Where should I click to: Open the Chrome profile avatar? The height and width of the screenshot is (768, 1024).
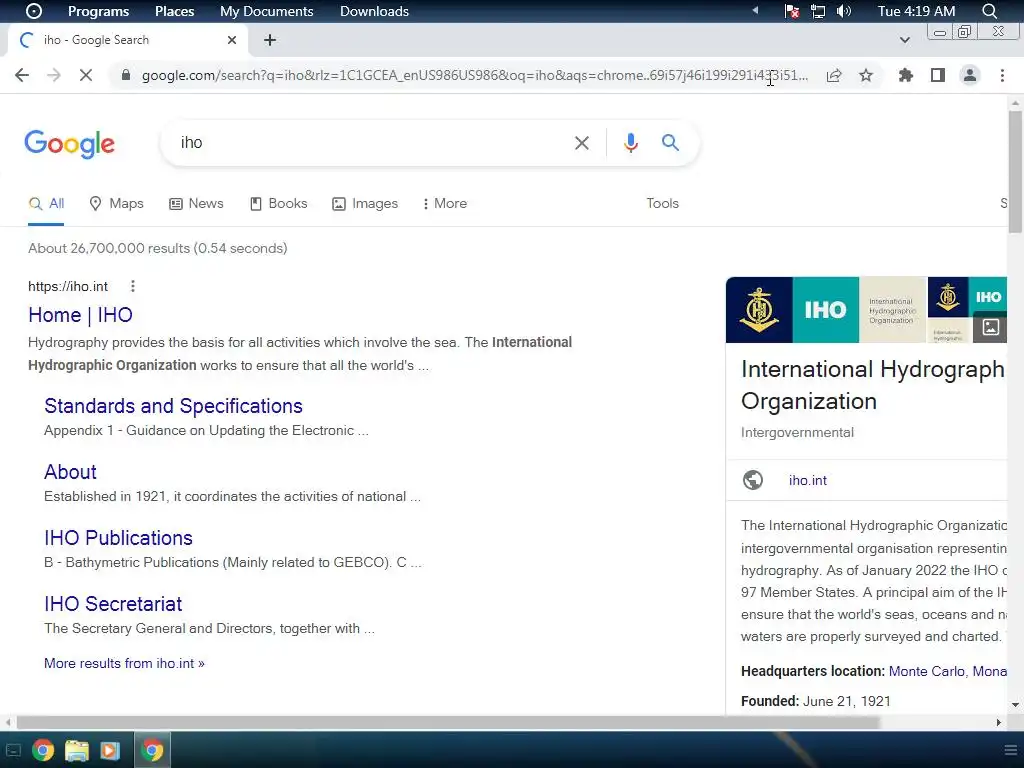(x=970, y=75)
